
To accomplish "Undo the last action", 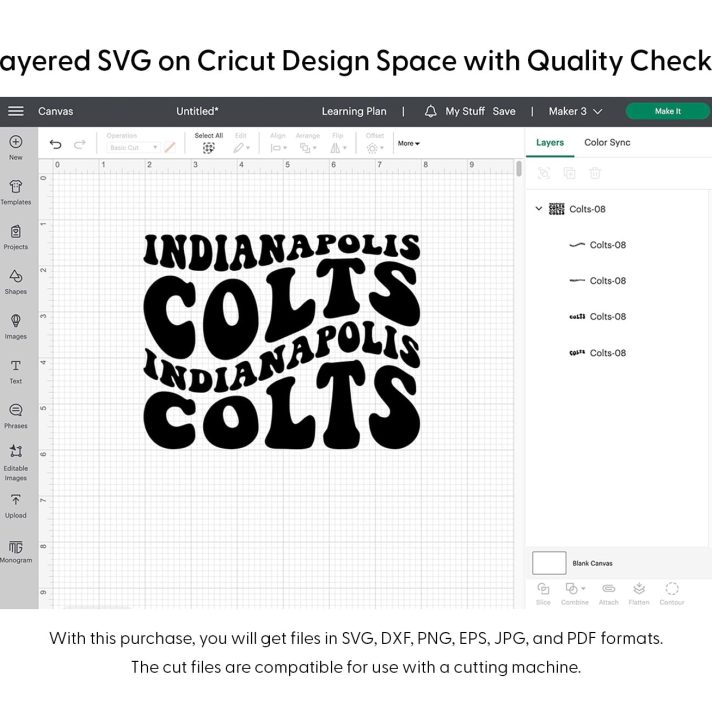I will (55, 144).
